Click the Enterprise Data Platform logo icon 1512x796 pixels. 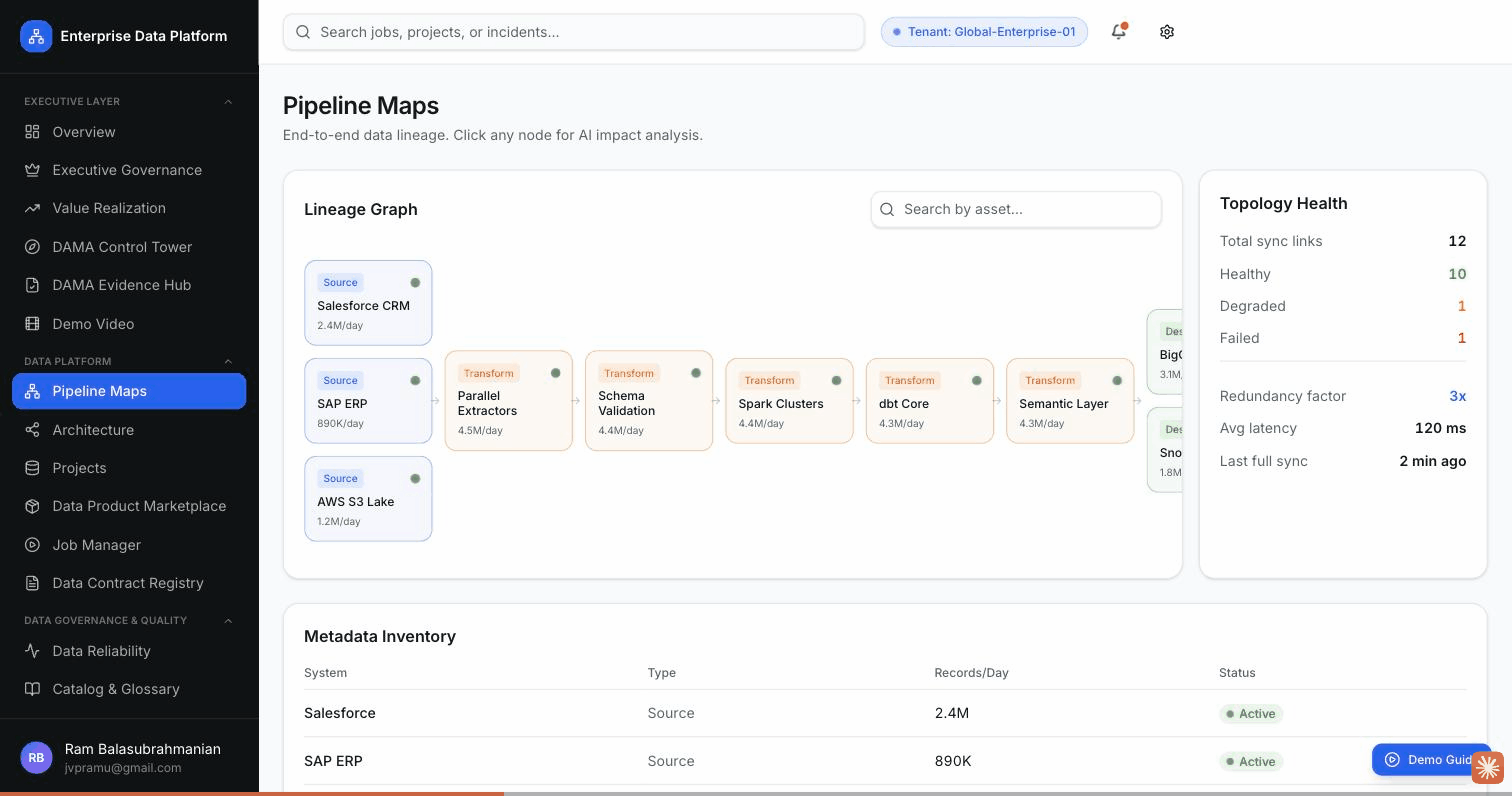coord(36,36)
